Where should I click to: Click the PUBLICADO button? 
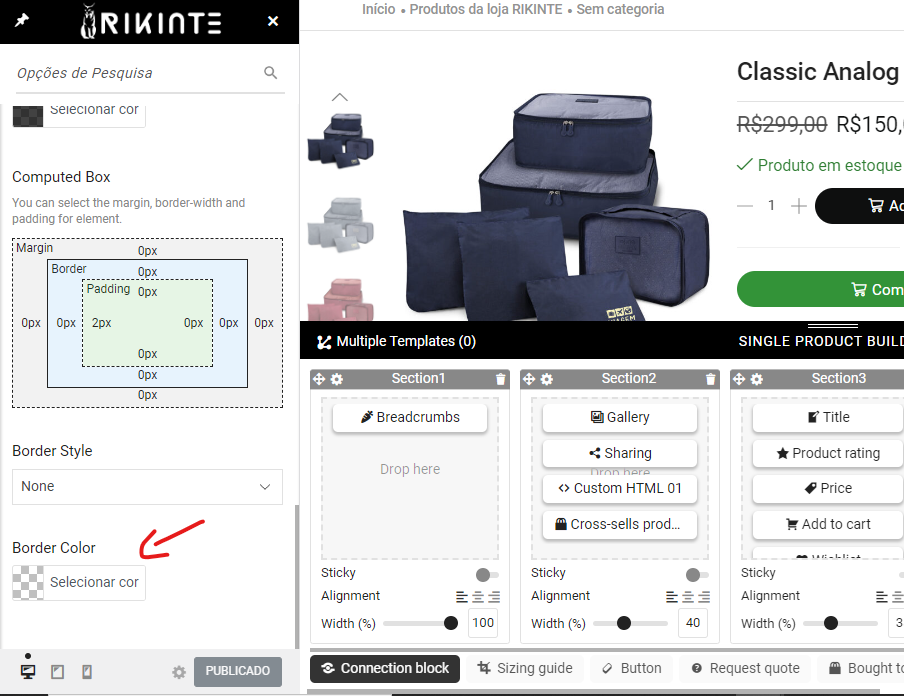[x=238, y=671]
